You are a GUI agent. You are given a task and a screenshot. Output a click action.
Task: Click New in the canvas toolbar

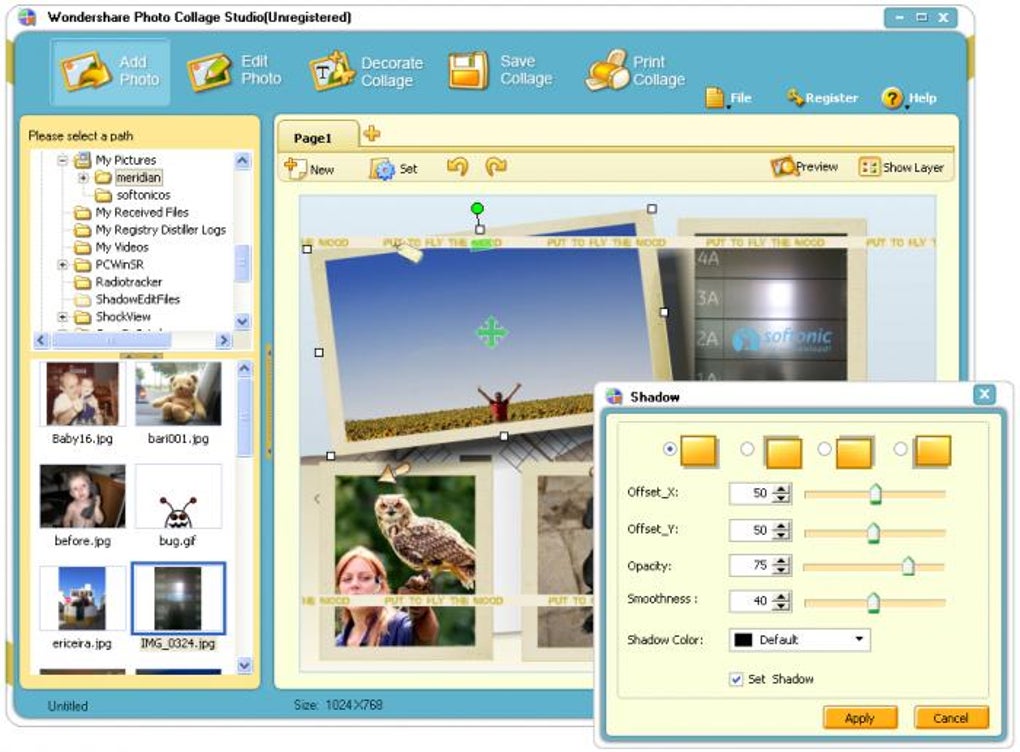(310, 168)
